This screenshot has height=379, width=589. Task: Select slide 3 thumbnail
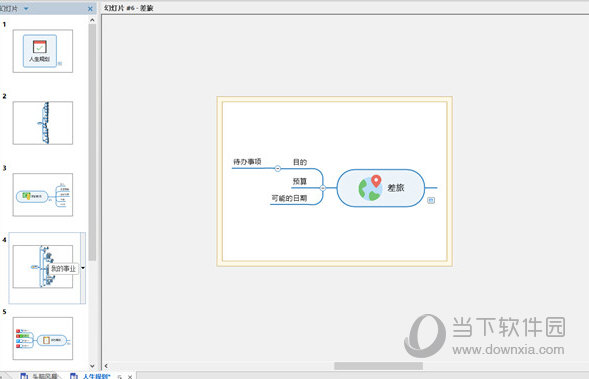pyautogui.click(x=43, y=195)
